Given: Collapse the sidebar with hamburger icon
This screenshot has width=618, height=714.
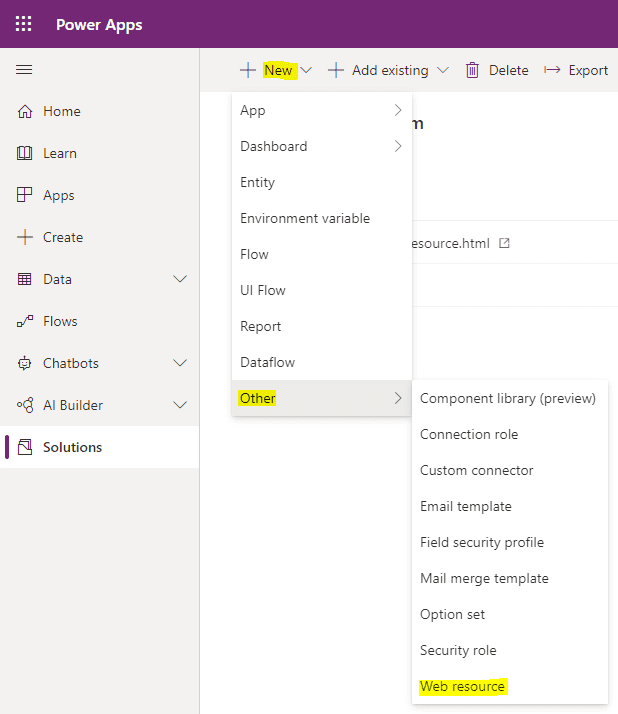Looking at the screenshot, I should point(24,70).
